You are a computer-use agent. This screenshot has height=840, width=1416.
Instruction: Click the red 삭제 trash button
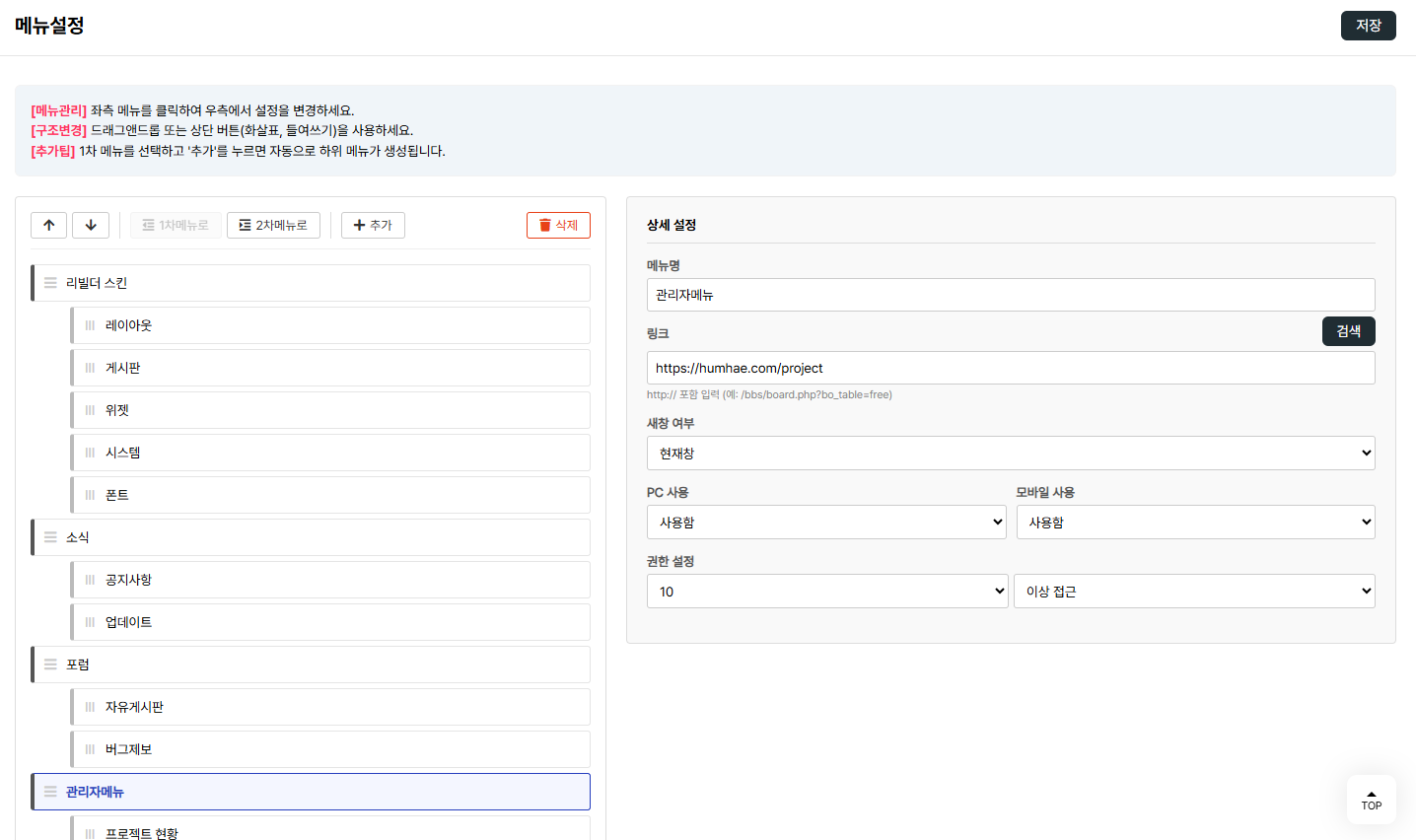[x=558, y=225]
